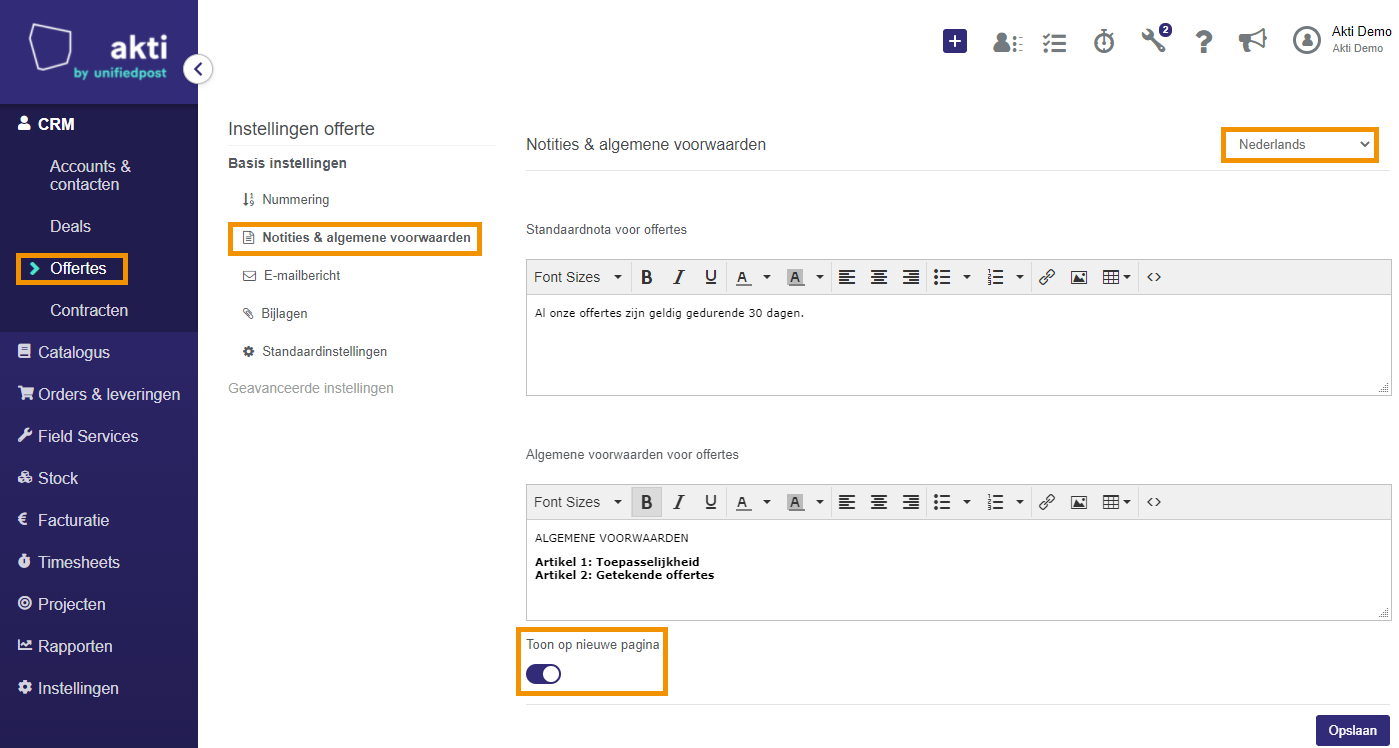Open bullet list dropdown arrow in Standaardnota editor
The image size is (1399, 748).
point(966,277)
